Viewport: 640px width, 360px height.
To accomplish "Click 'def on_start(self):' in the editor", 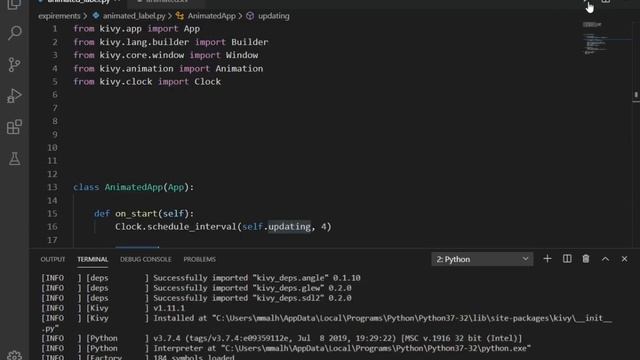I will pos(144,213).
